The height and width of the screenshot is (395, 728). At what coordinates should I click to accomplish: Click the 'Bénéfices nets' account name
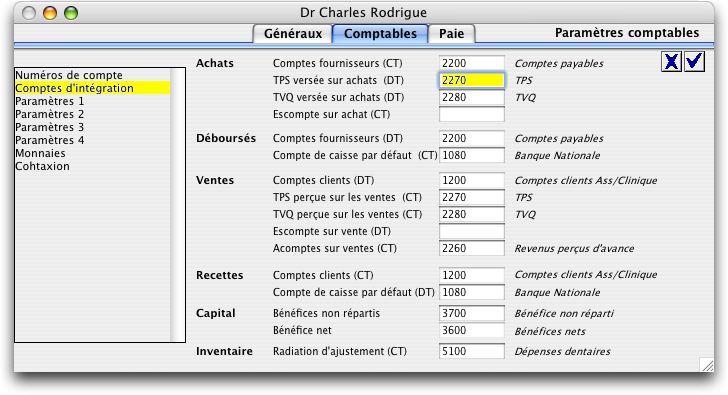tap(550, 331)
